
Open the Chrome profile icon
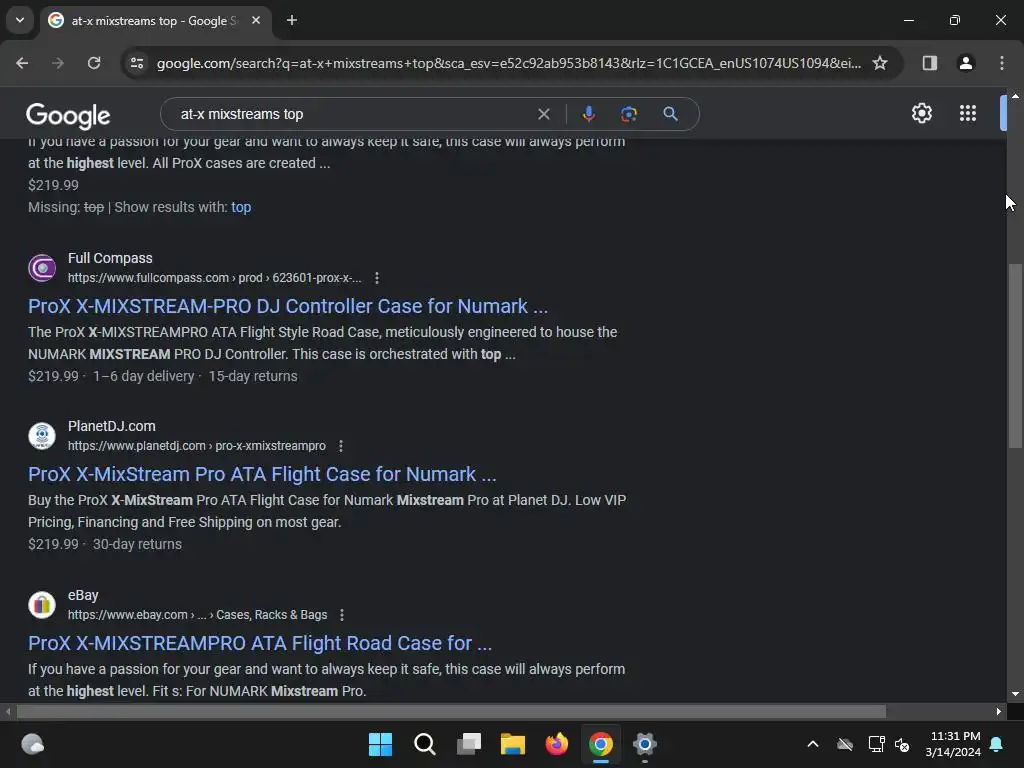point(965,63)
